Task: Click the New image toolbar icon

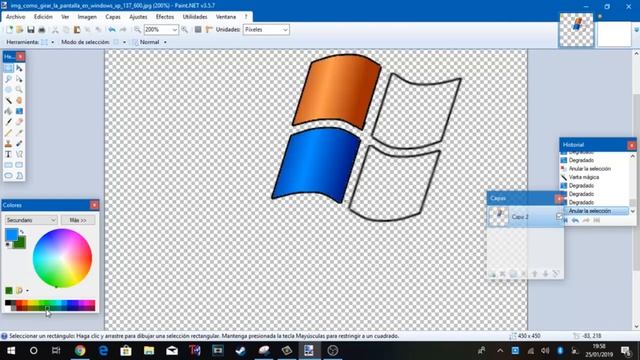Action: pyautogui.click(x=9, y=30)
